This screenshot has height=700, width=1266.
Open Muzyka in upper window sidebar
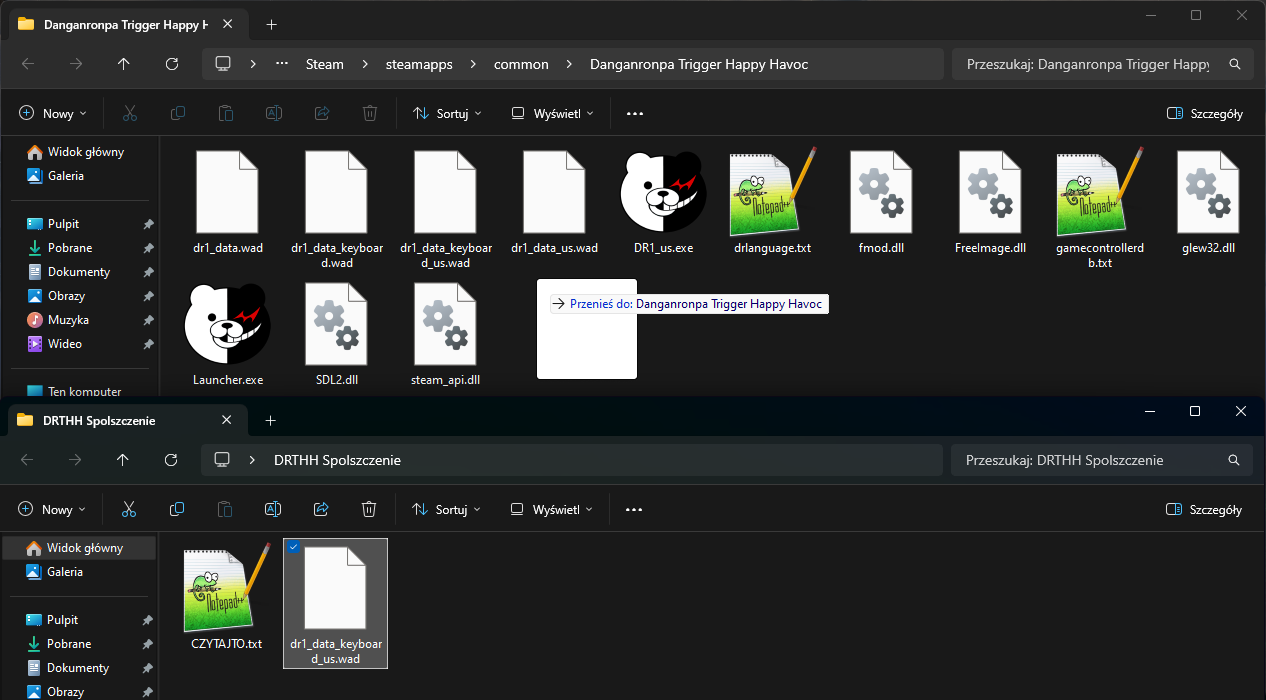68,320
